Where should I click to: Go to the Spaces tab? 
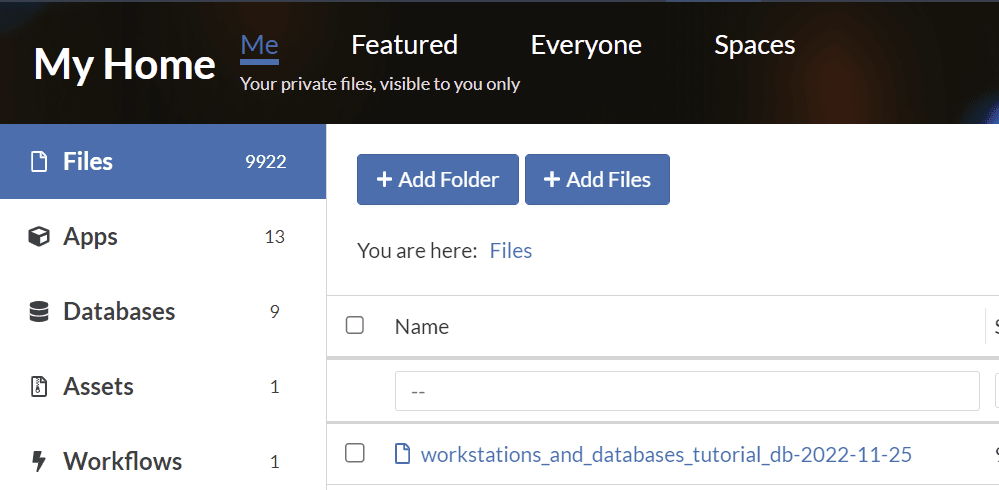pos(754,45)
